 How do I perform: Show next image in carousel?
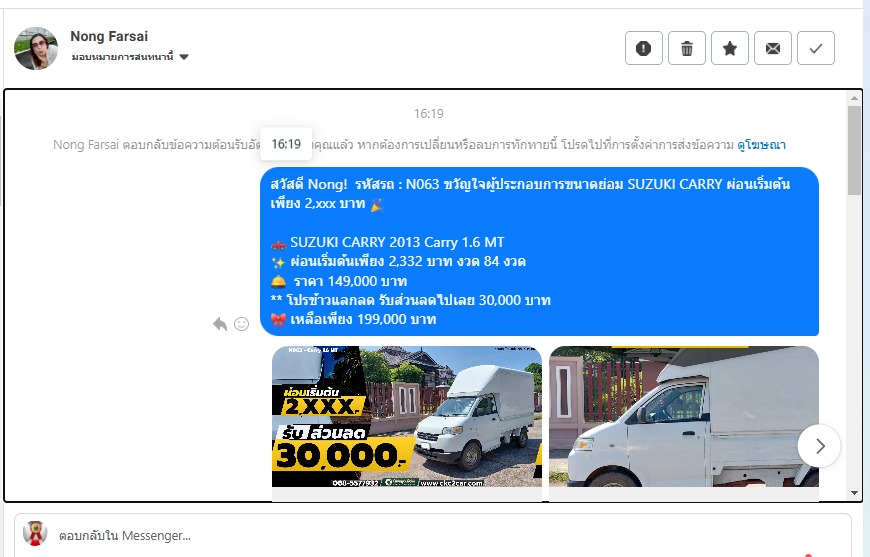[820, 445]
